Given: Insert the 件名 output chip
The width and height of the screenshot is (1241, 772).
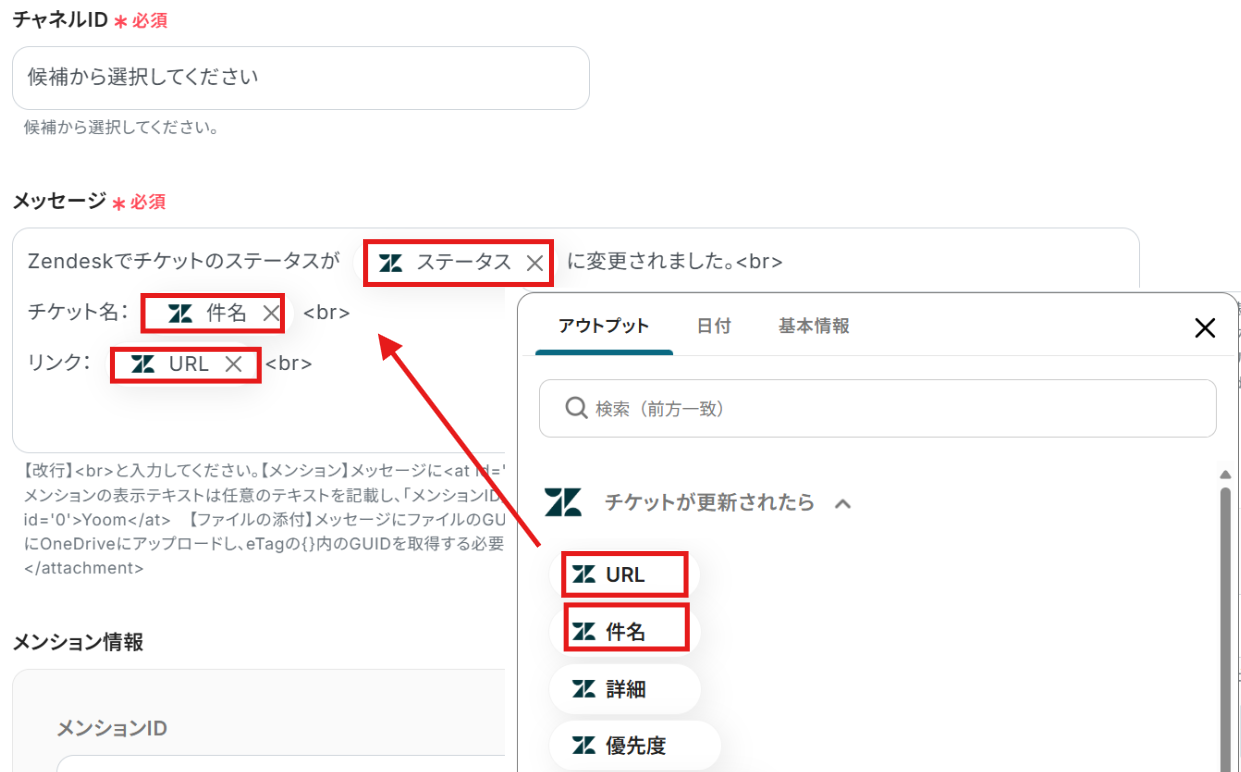Looking at the screenshot, I should (625, 632).
